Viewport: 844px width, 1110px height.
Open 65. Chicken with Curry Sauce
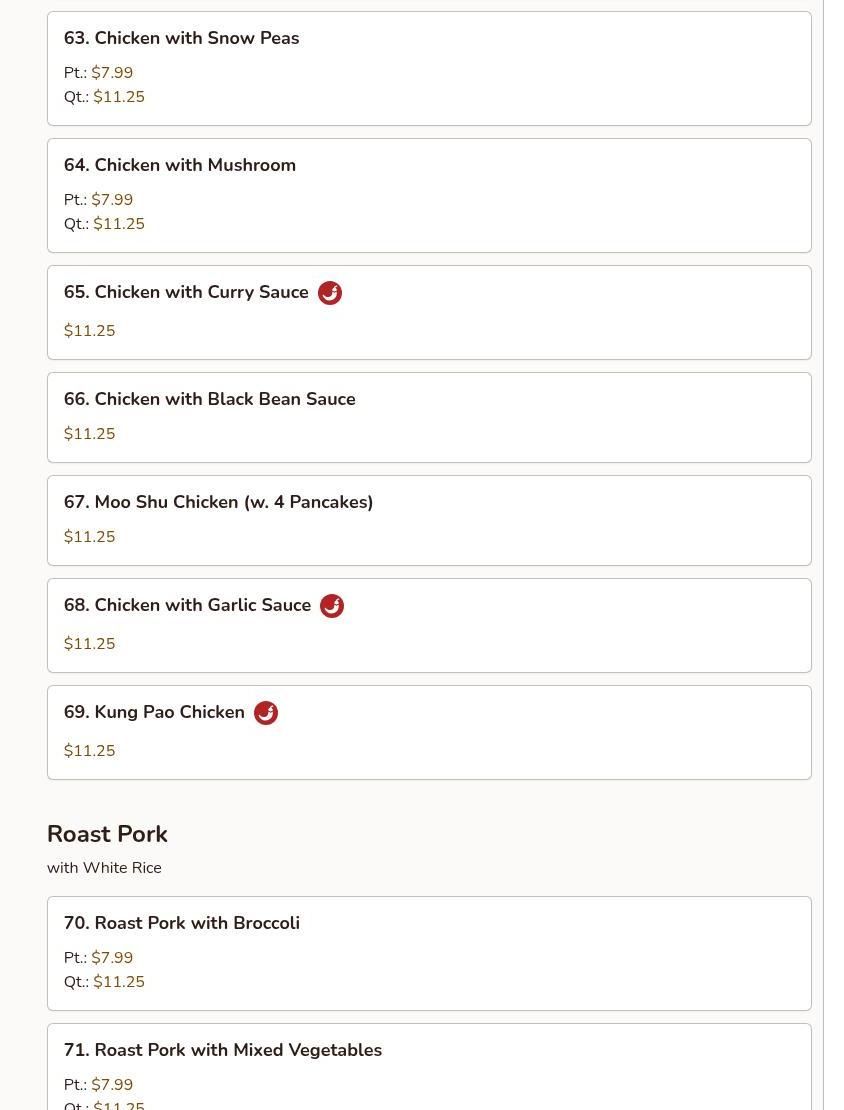tap(186, 292)
